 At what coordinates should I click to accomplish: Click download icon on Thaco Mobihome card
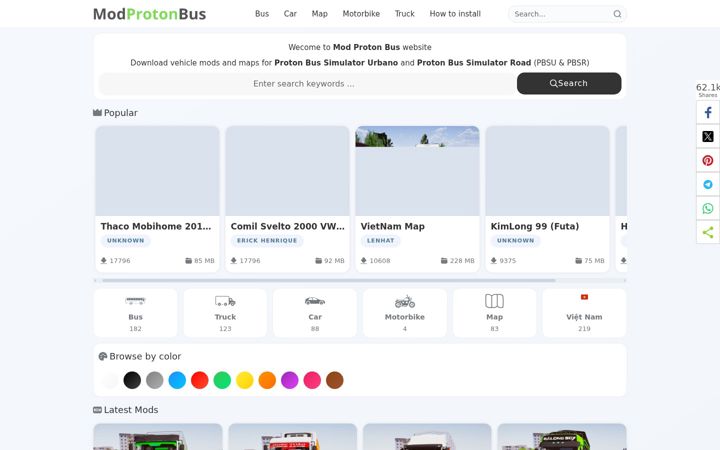(104, 261)
